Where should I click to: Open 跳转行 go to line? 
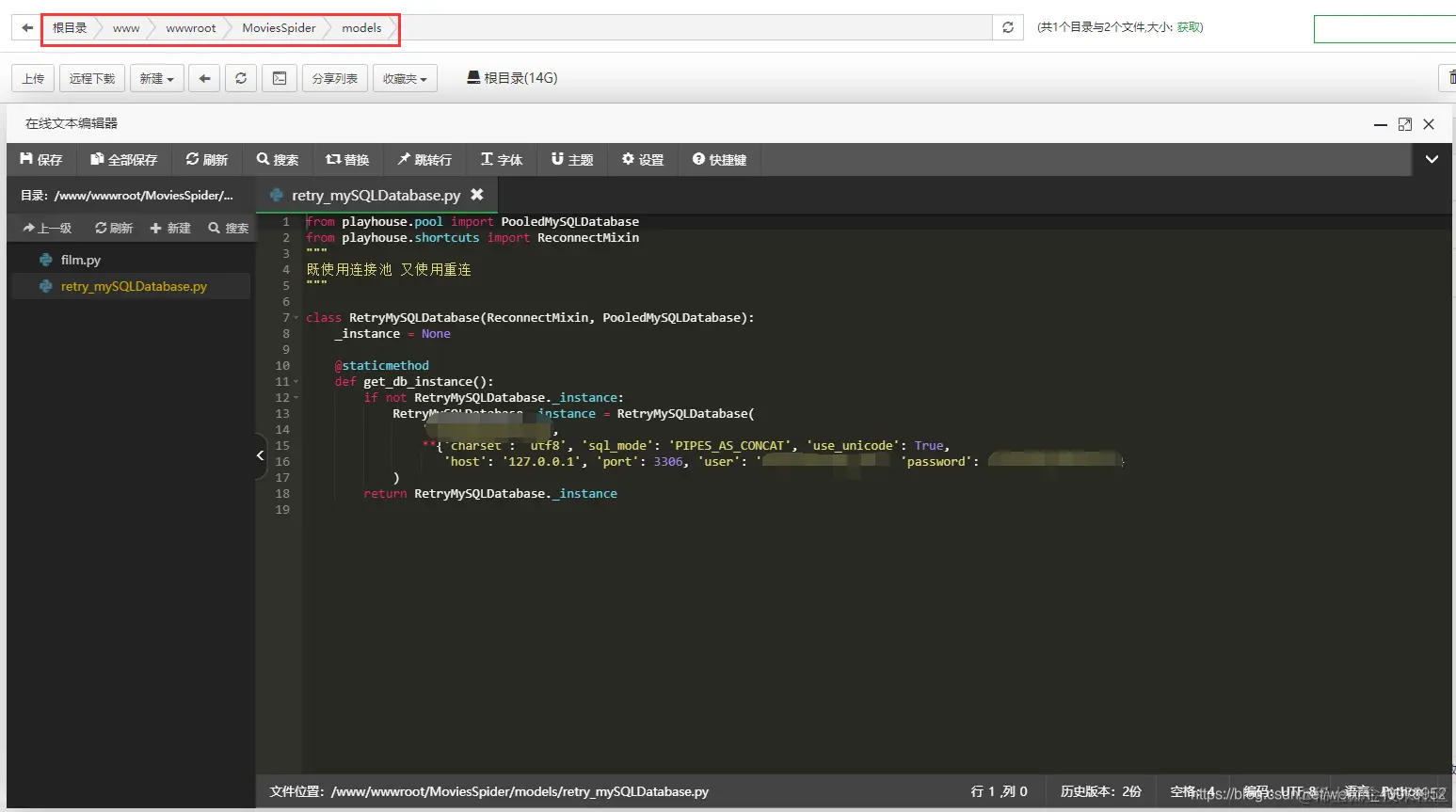(x=424, y=160)
